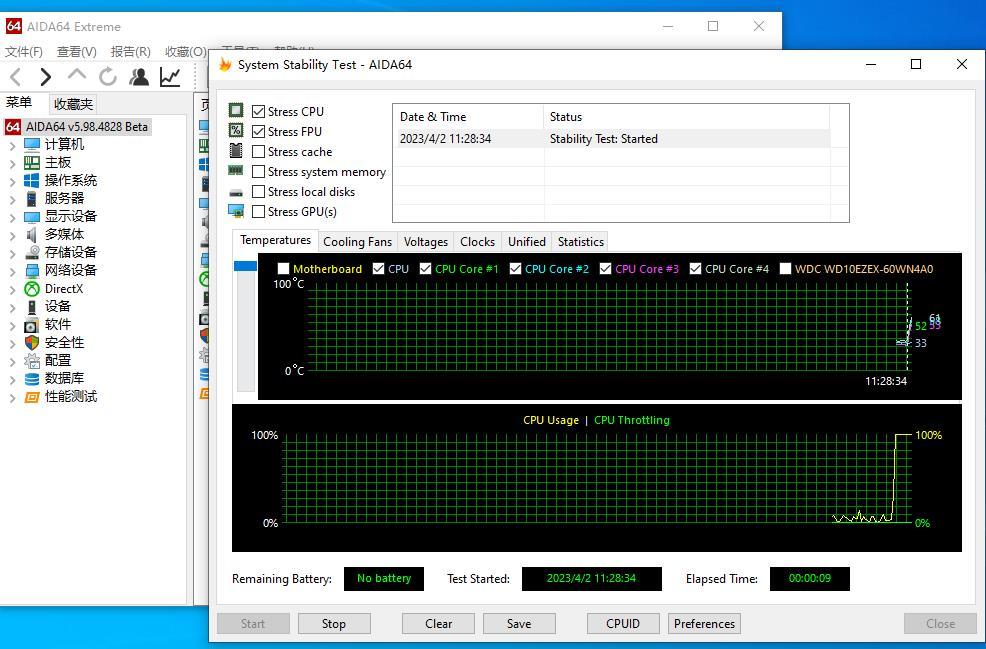Click the blue graph scale slider bar
Viewport: 986px width, 649px height.
click(245, 266)
